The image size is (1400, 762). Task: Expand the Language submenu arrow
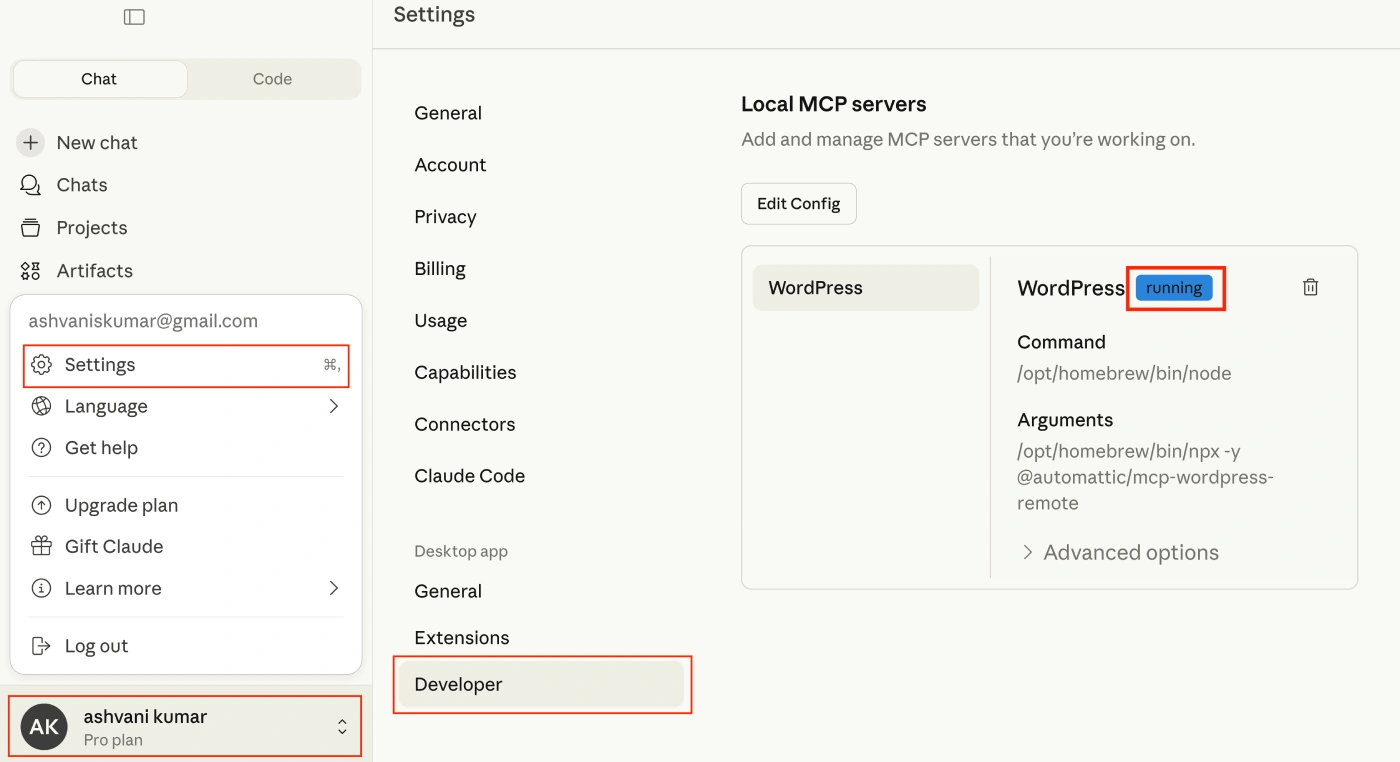[x=334, y=406]
